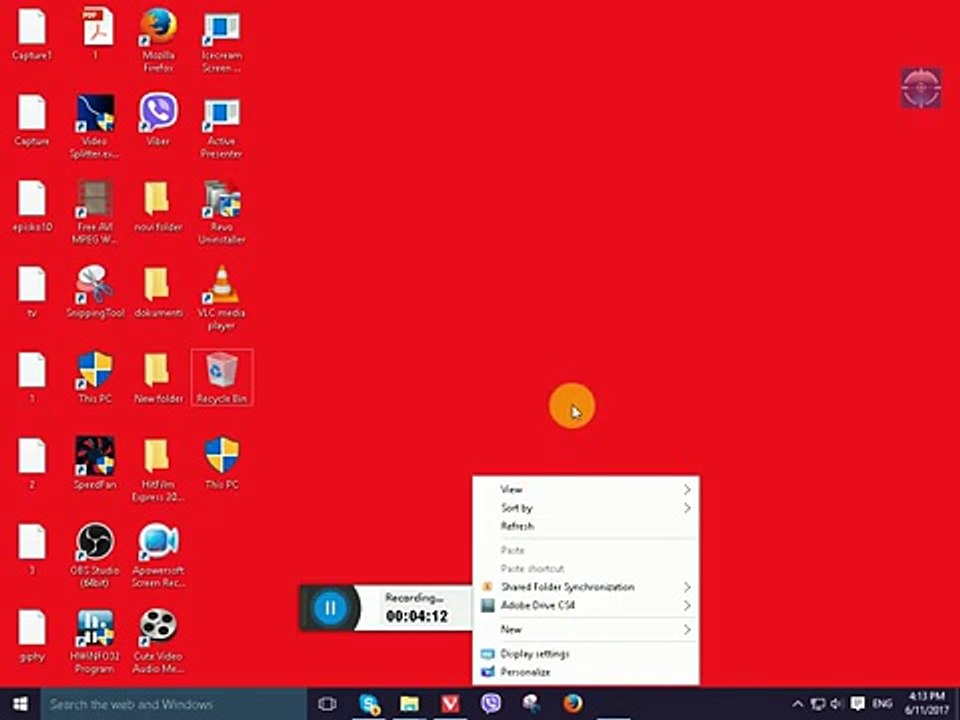Select the SpeedFan desktop shortcut
960x720 pixels.
(95, 463)
